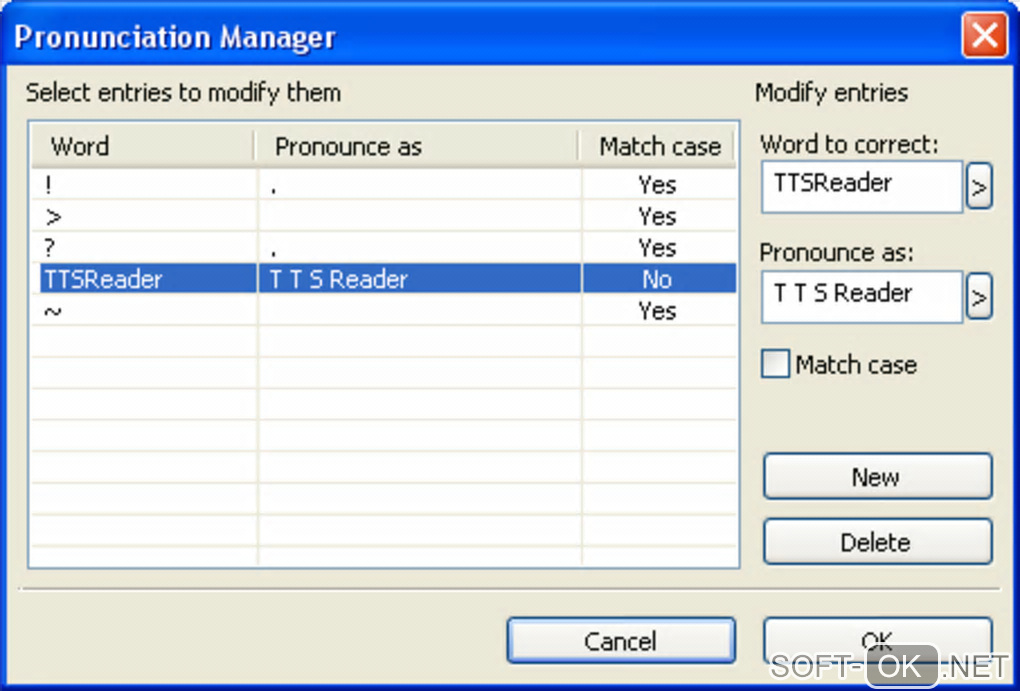Sort by the Pronounce as column header
Image resolution: width=1020 pixels, height=691 pixels.
417,146
